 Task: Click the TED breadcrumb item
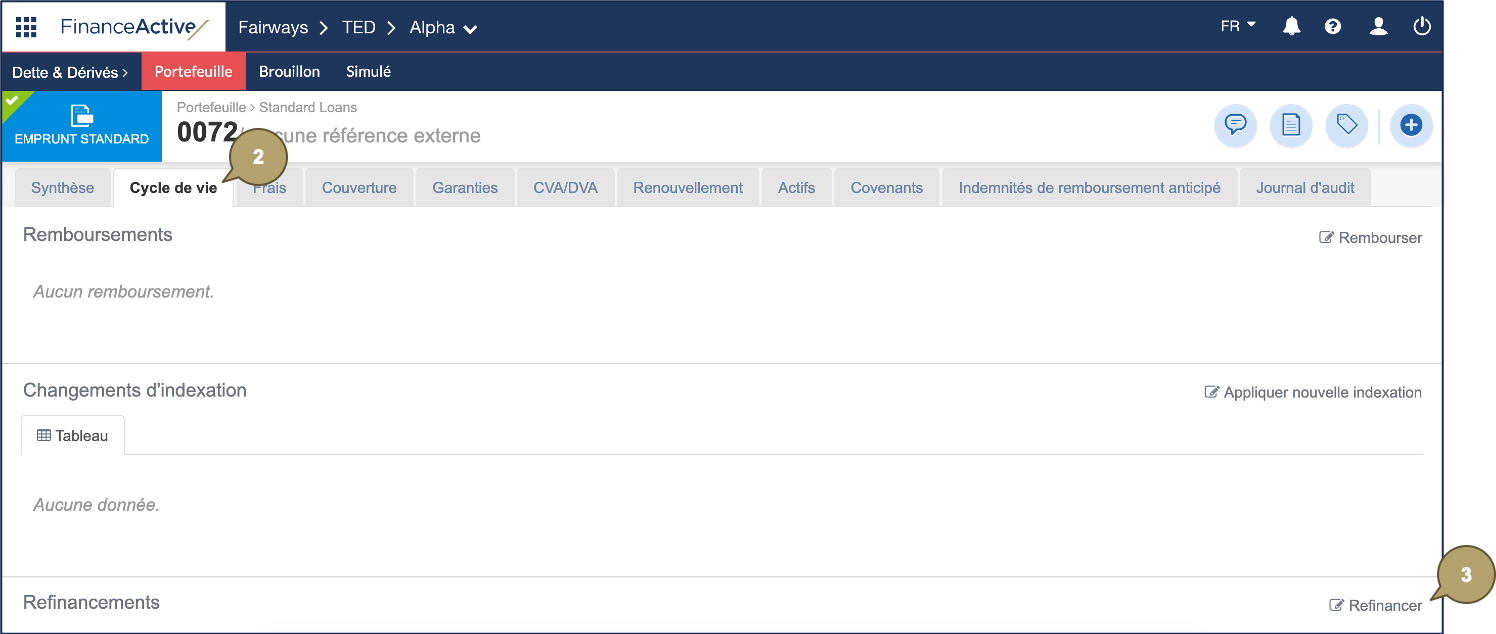pos(358,27)
